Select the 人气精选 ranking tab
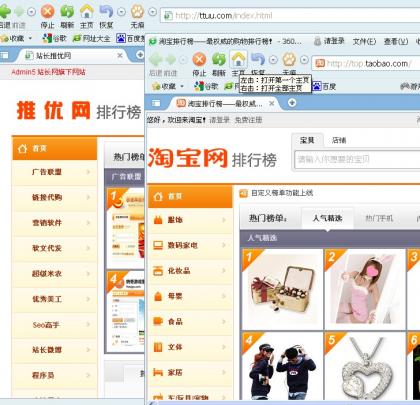 click(x=327, y=218)
